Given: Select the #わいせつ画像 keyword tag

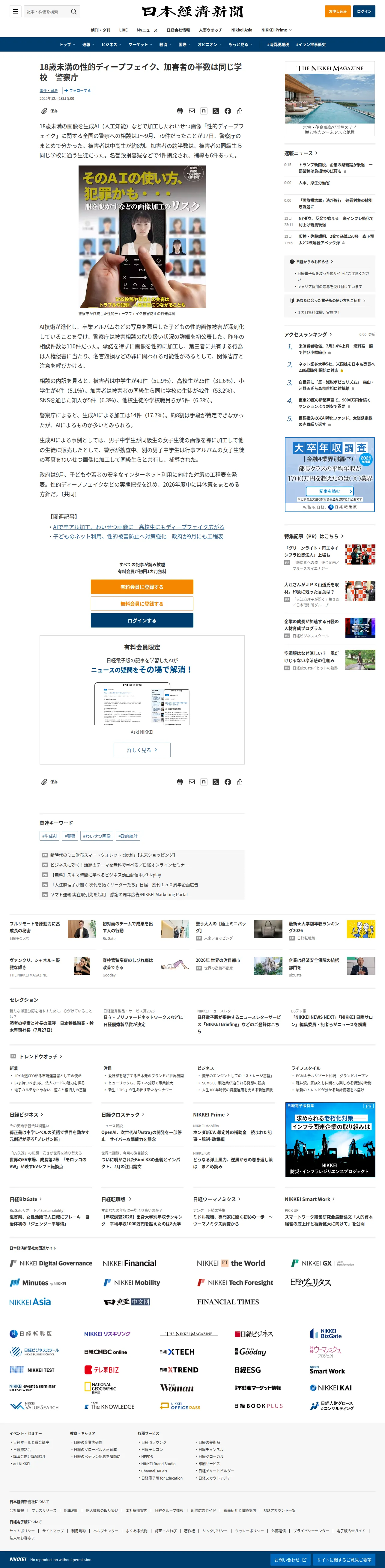Looking at the screenshot, I should click(97, 836).
